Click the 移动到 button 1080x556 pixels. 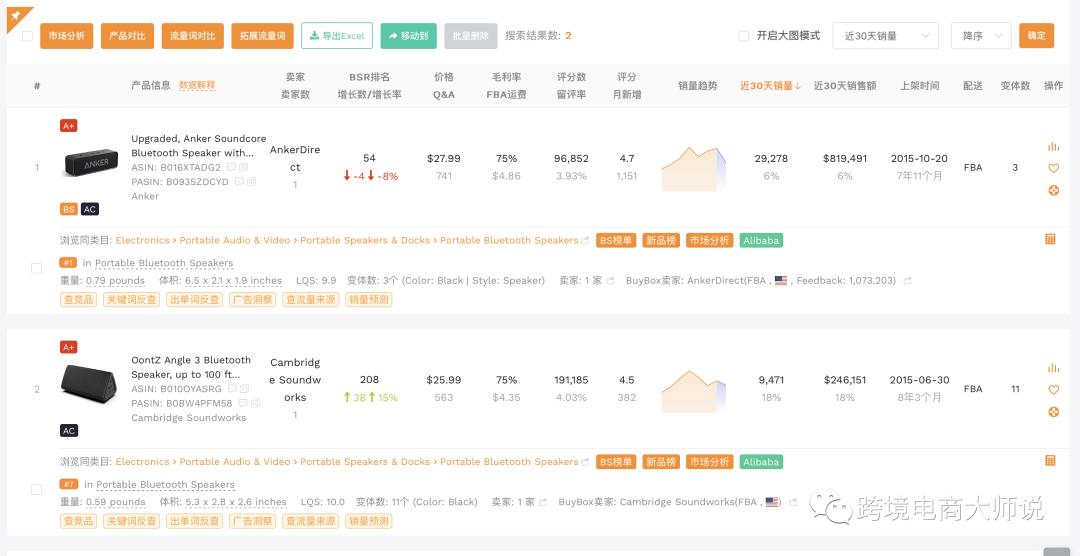pyautogui.click(x=408, y=36)
